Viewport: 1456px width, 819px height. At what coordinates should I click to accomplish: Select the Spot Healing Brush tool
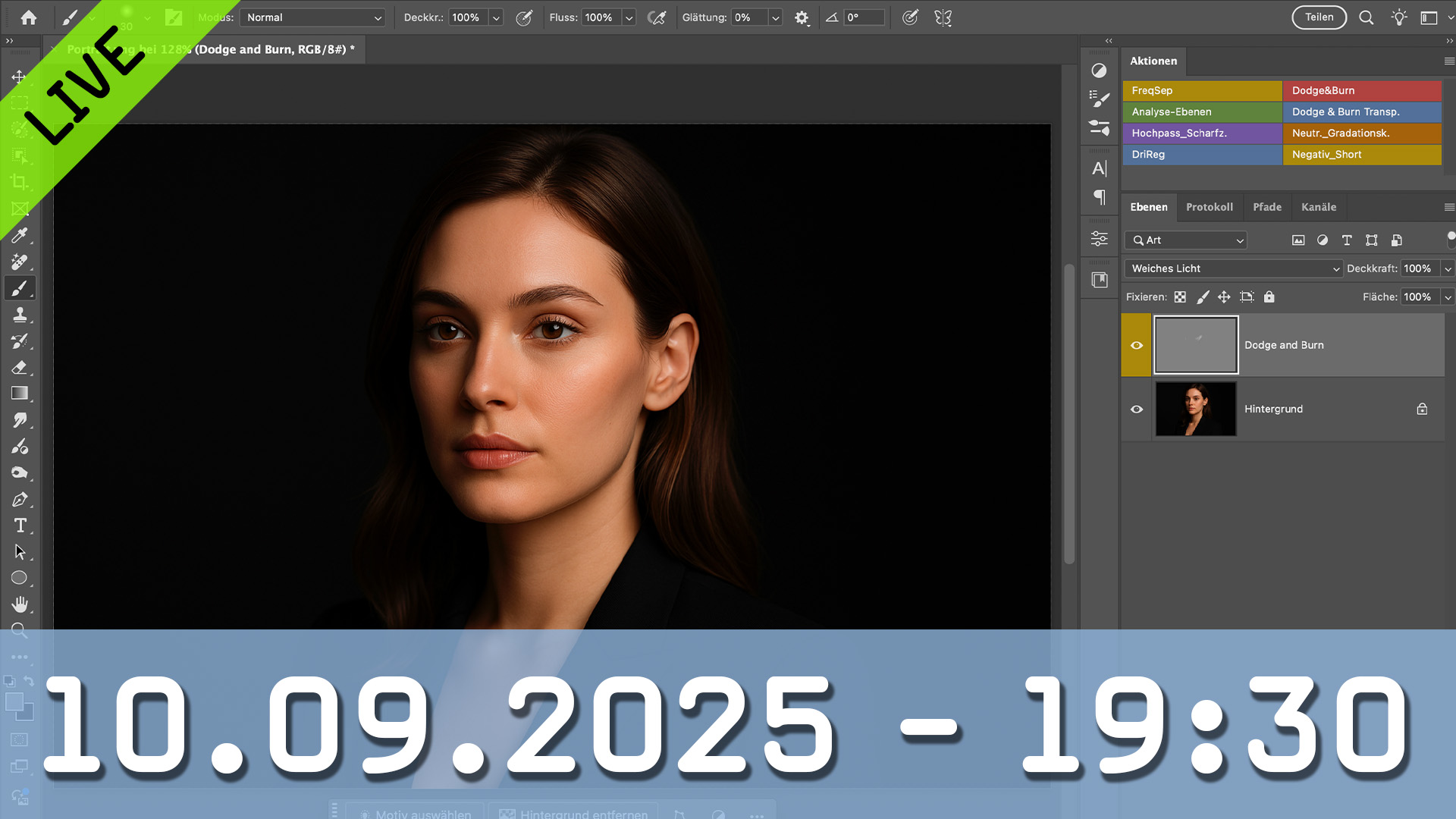[20, 262]
